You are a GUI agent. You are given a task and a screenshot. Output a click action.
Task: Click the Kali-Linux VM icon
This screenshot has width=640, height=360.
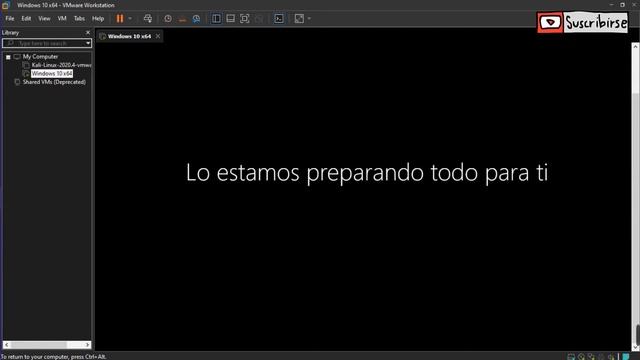point(26,65)
